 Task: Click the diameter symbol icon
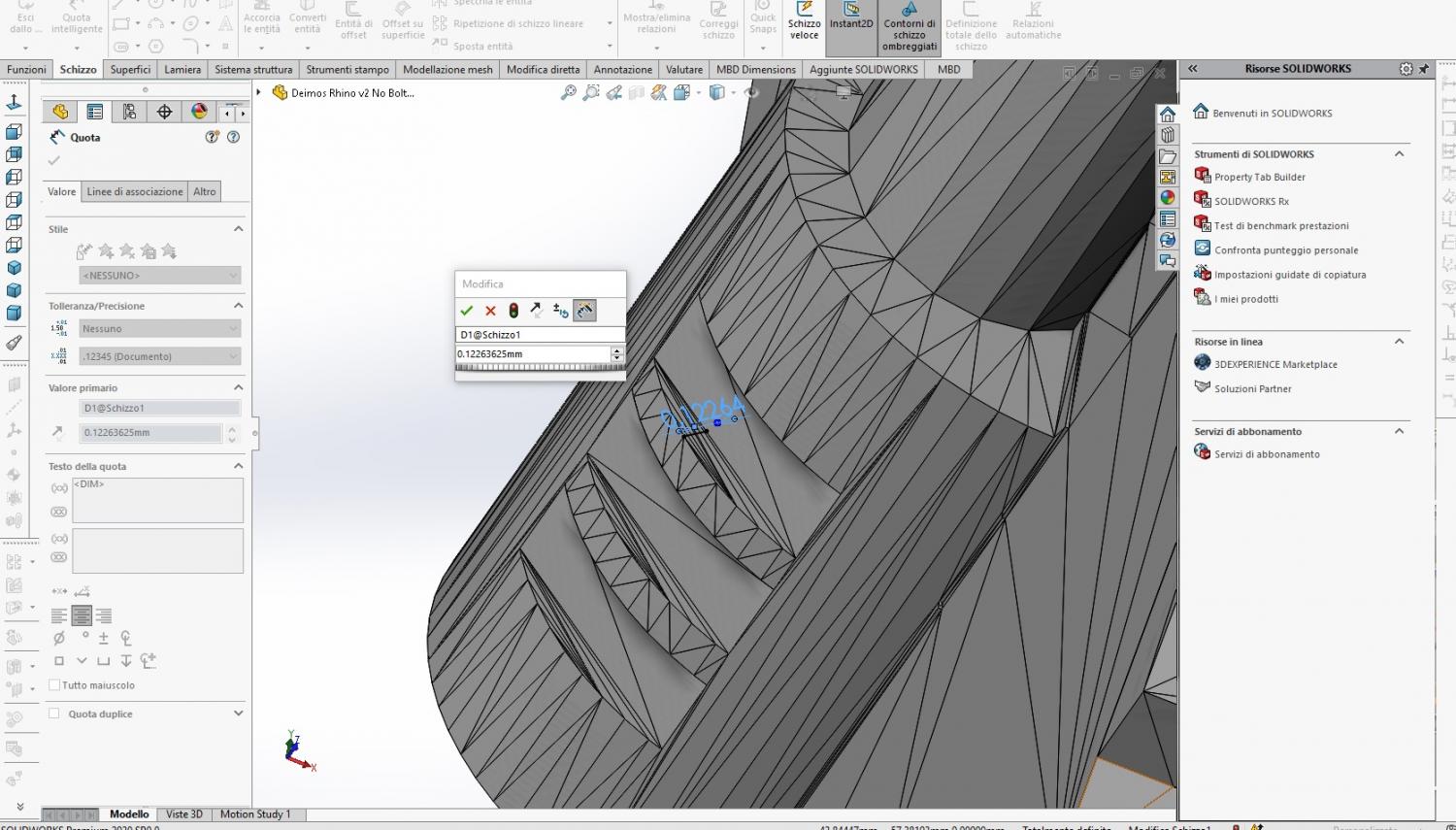[59, 638]
